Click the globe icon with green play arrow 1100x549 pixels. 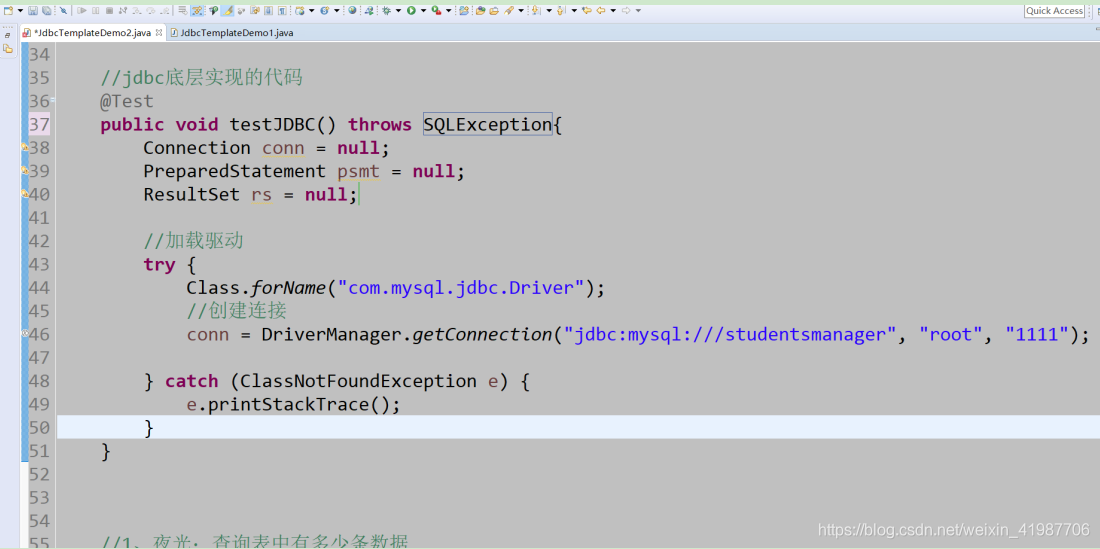[x=370, y=11]
